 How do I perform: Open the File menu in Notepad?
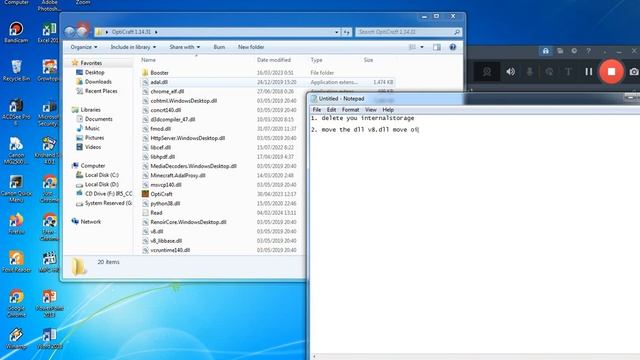pos(317,110)
